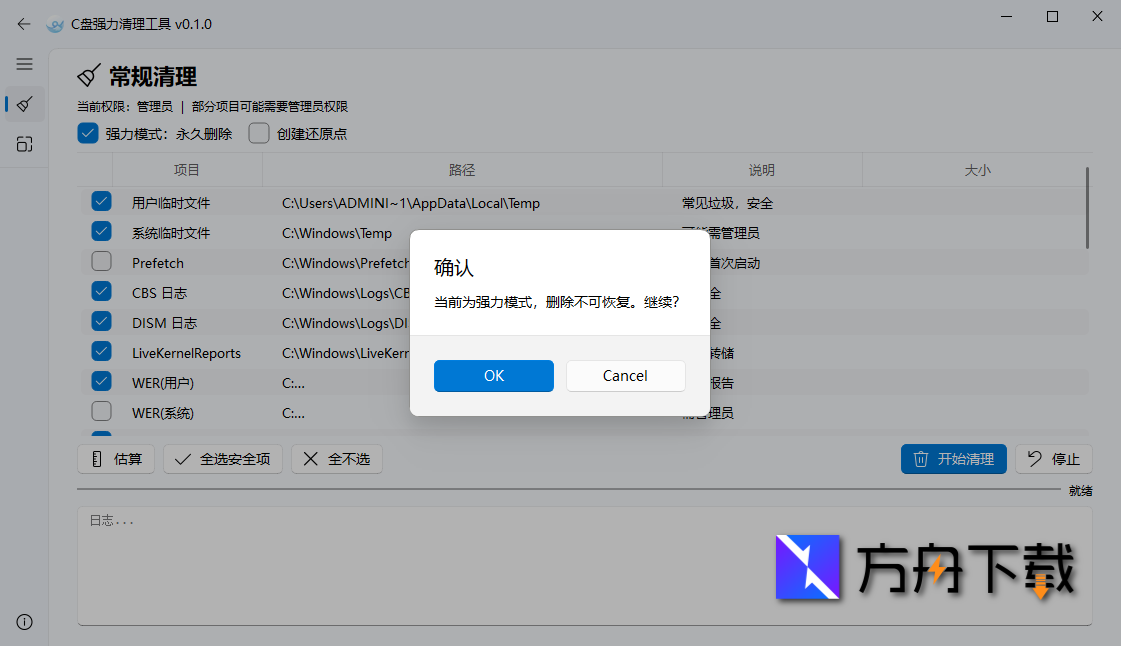Viewport: 1121px width, 646px height.
Task: Click the app logo next to the title
Action: pyautogui.click(x=54, y=24)
